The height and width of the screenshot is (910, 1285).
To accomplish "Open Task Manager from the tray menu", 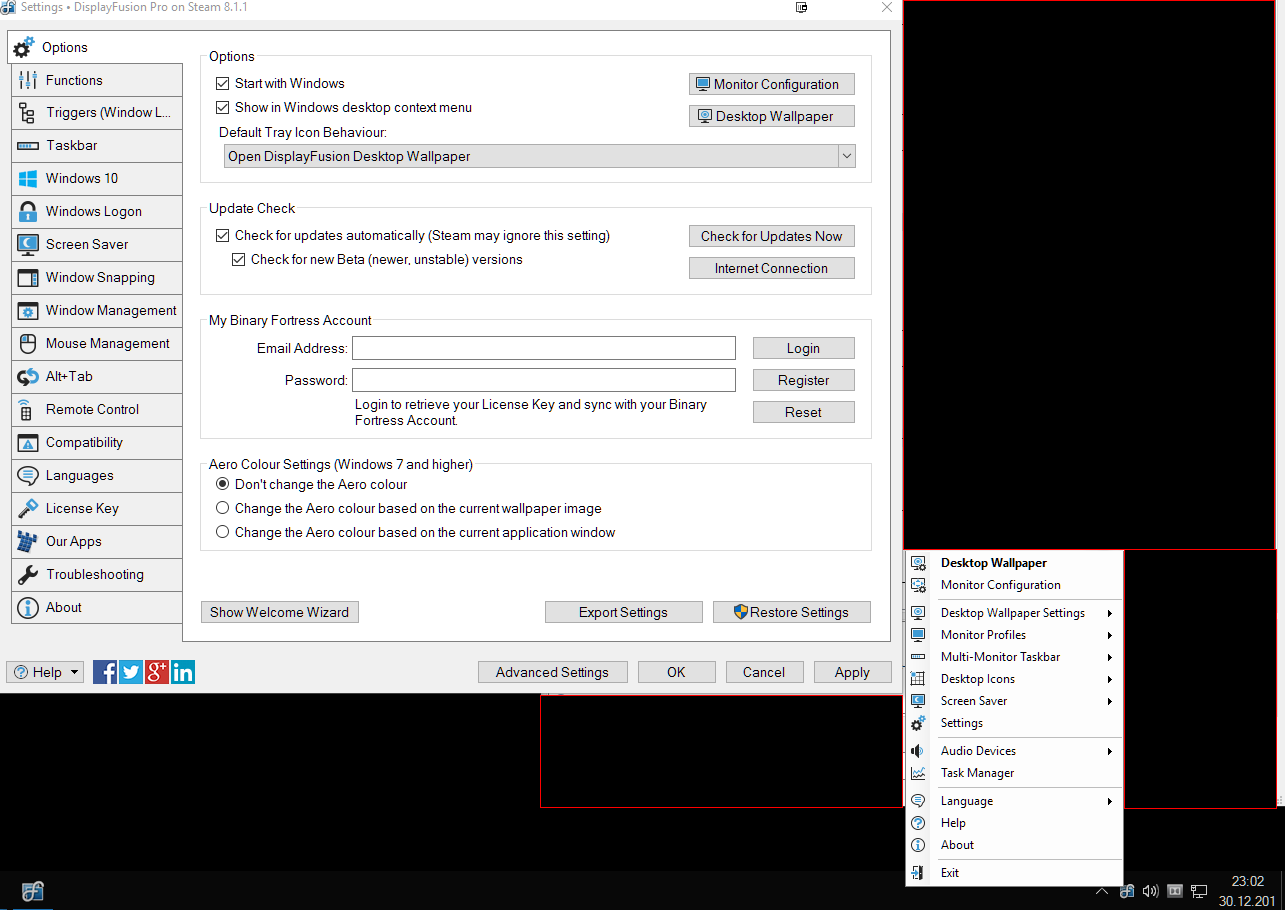I will (1014, 773).
